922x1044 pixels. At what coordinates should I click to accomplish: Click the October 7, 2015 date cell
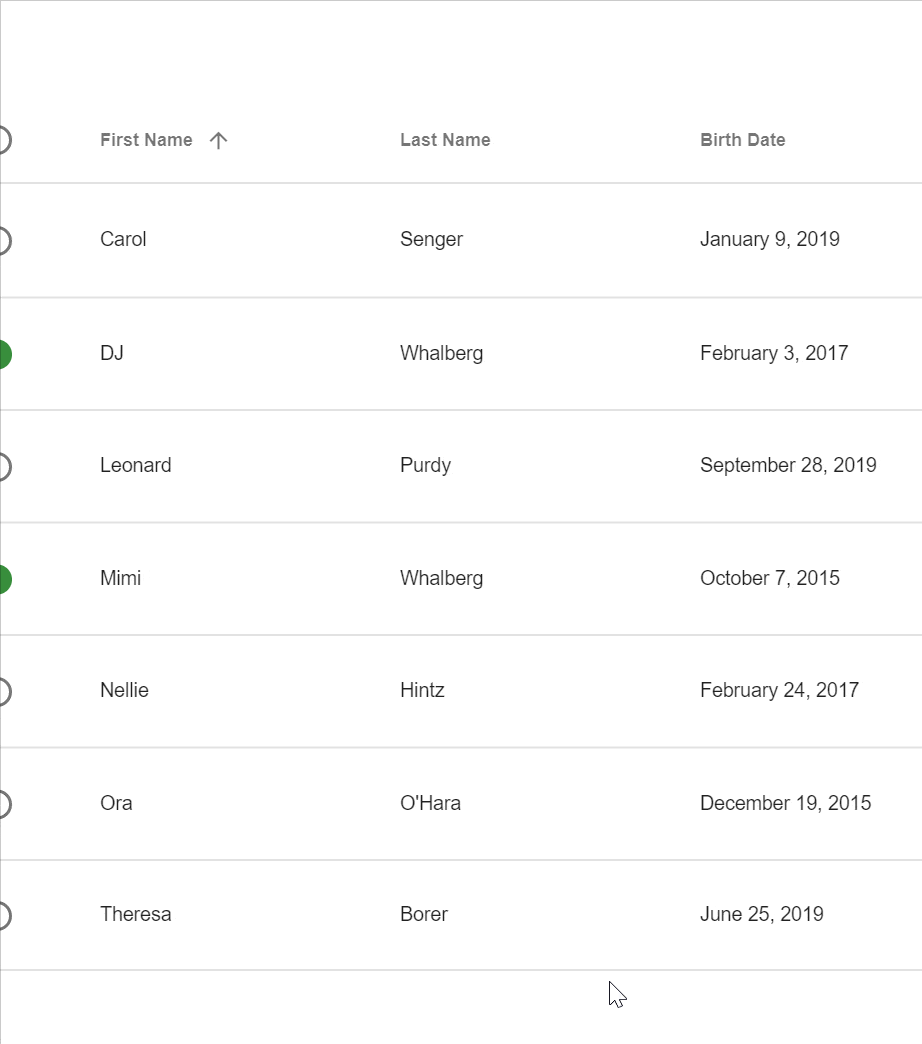coord(770,578)
